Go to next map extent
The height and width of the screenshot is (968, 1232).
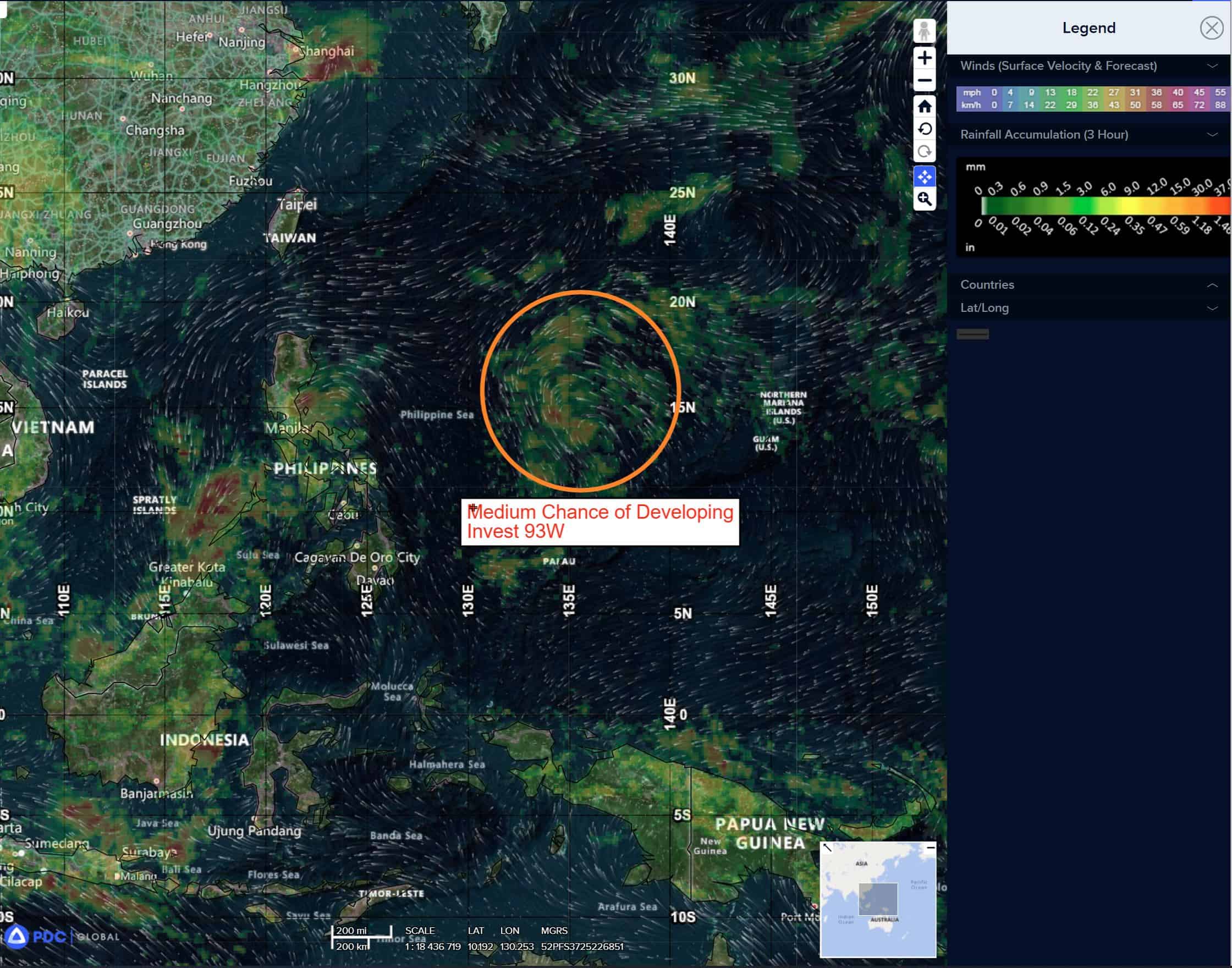pos(925,152)
